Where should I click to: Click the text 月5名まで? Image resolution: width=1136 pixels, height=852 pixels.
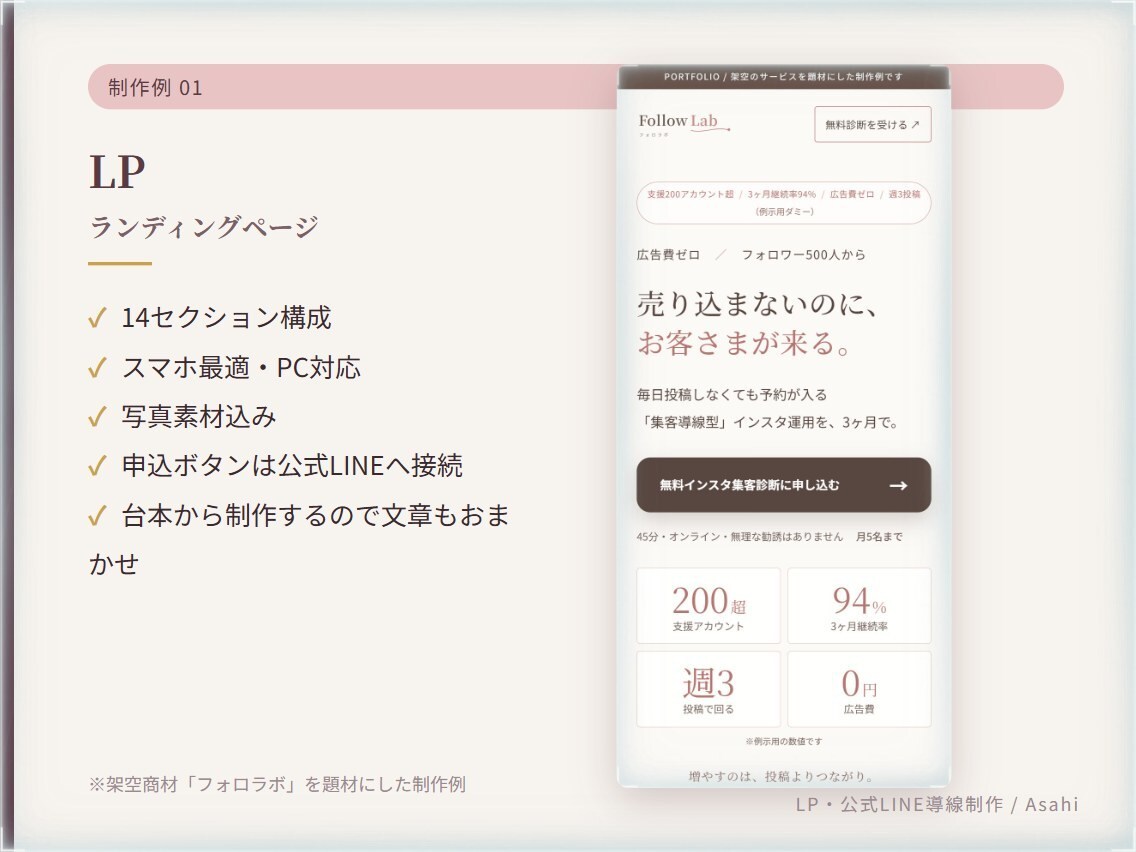click(879, 537)
